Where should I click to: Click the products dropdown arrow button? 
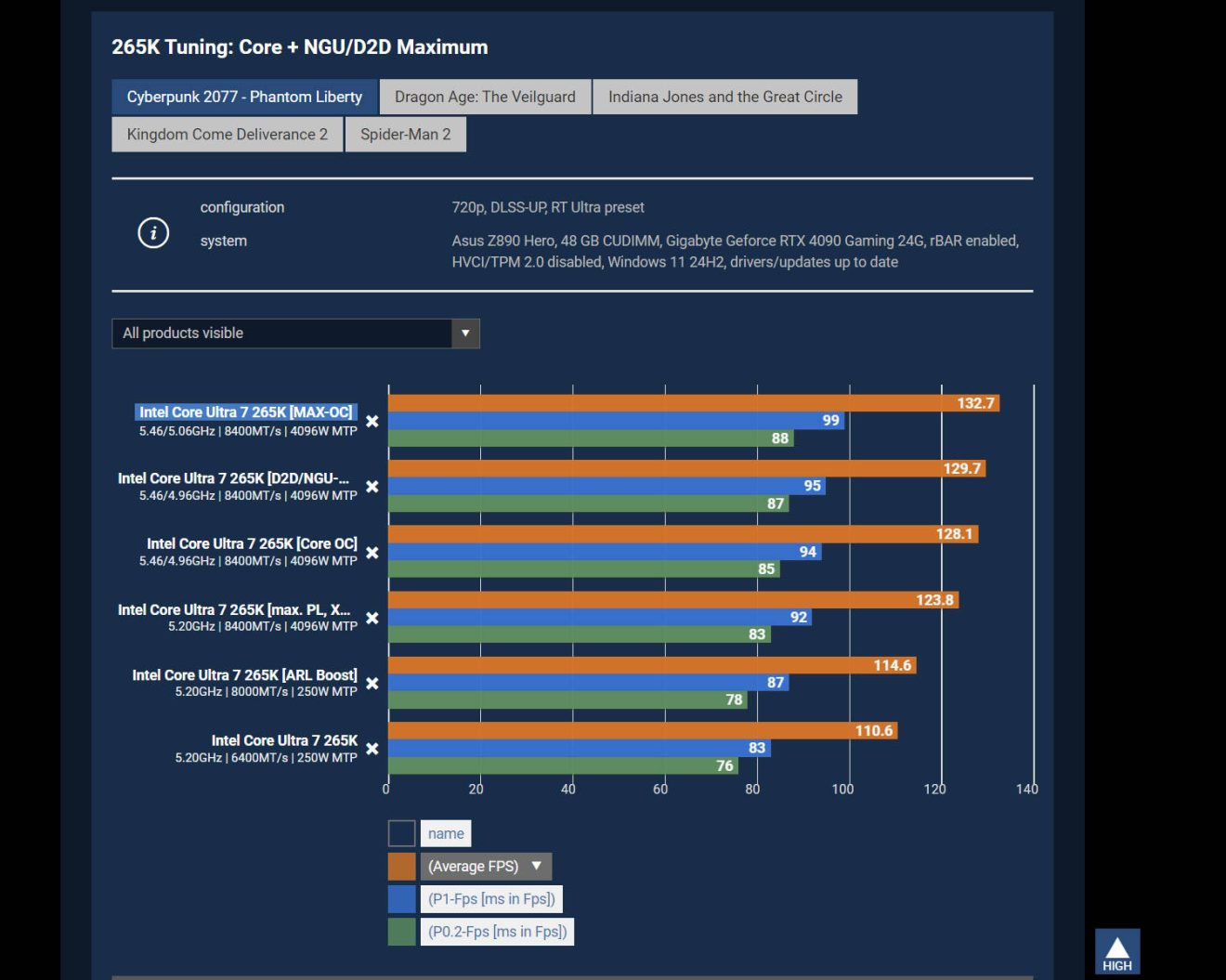point(465,333)
